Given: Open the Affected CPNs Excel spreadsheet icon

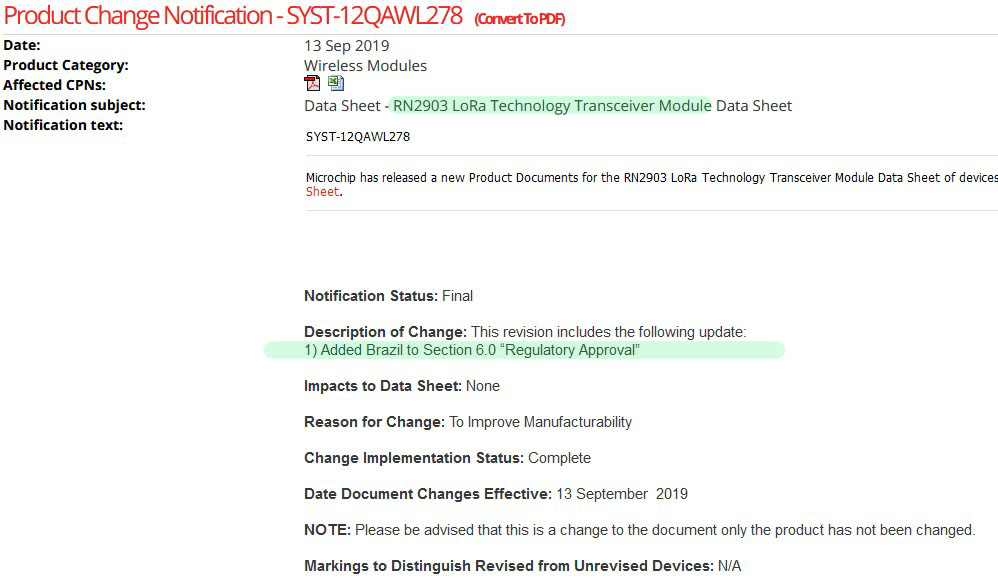Looking at the screenshot, I should 335,83.
